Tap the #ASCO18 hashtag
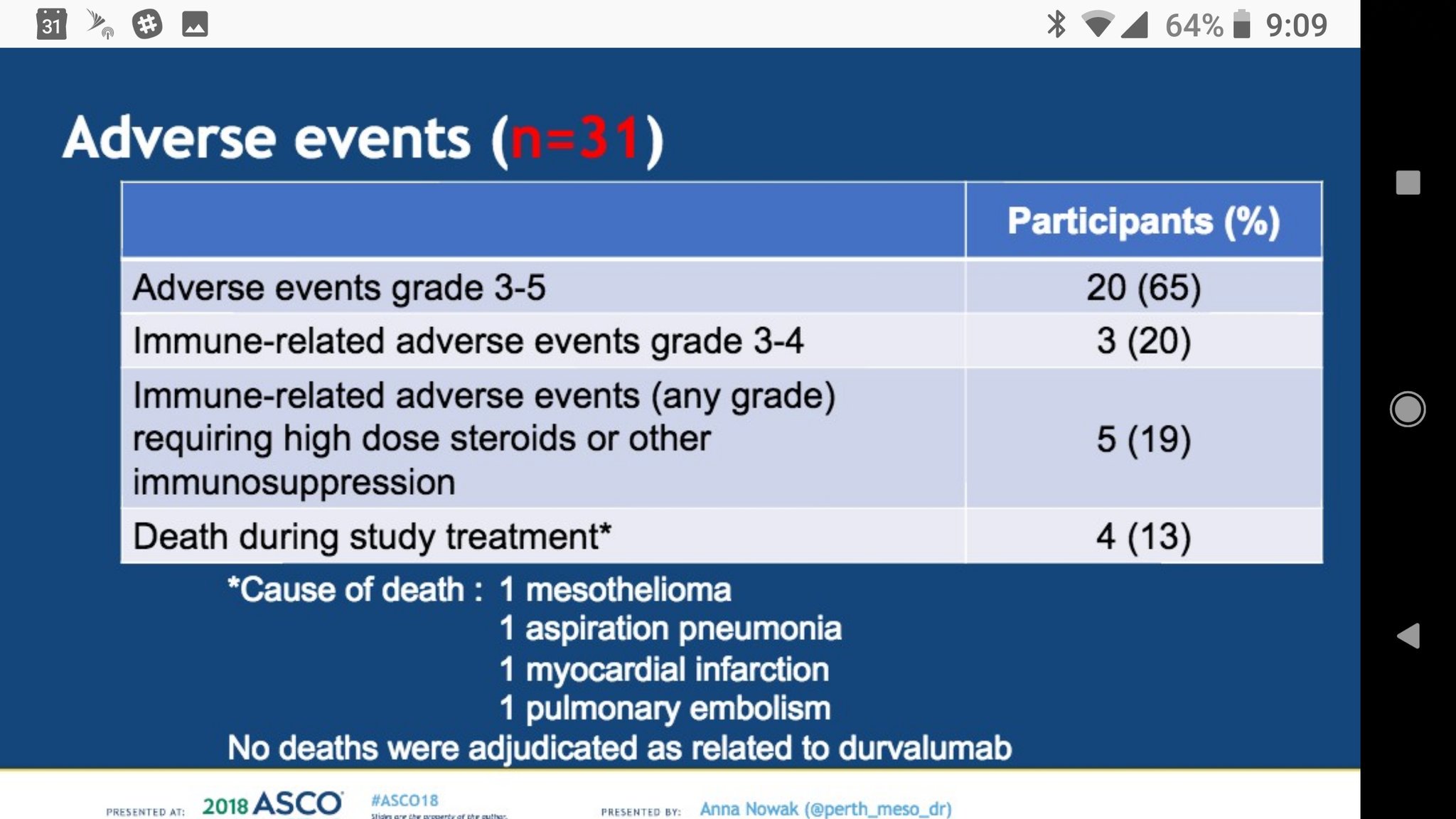Image resolution: width=1456 pixels, height=819 pixels. [405, 801]
